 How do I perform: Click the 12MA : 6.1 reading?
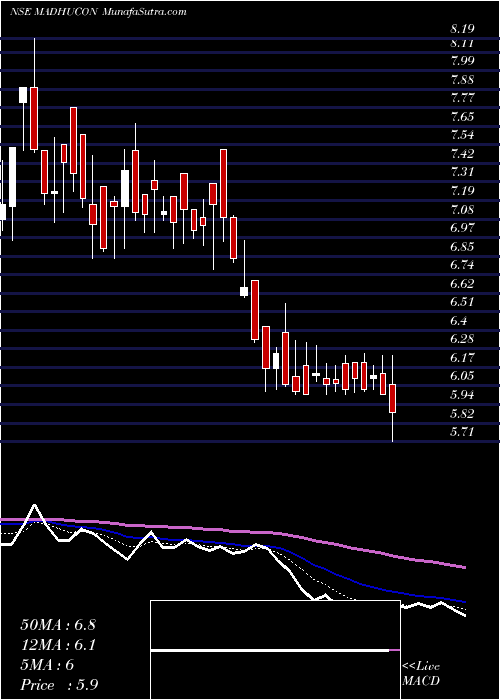[58, 645]
